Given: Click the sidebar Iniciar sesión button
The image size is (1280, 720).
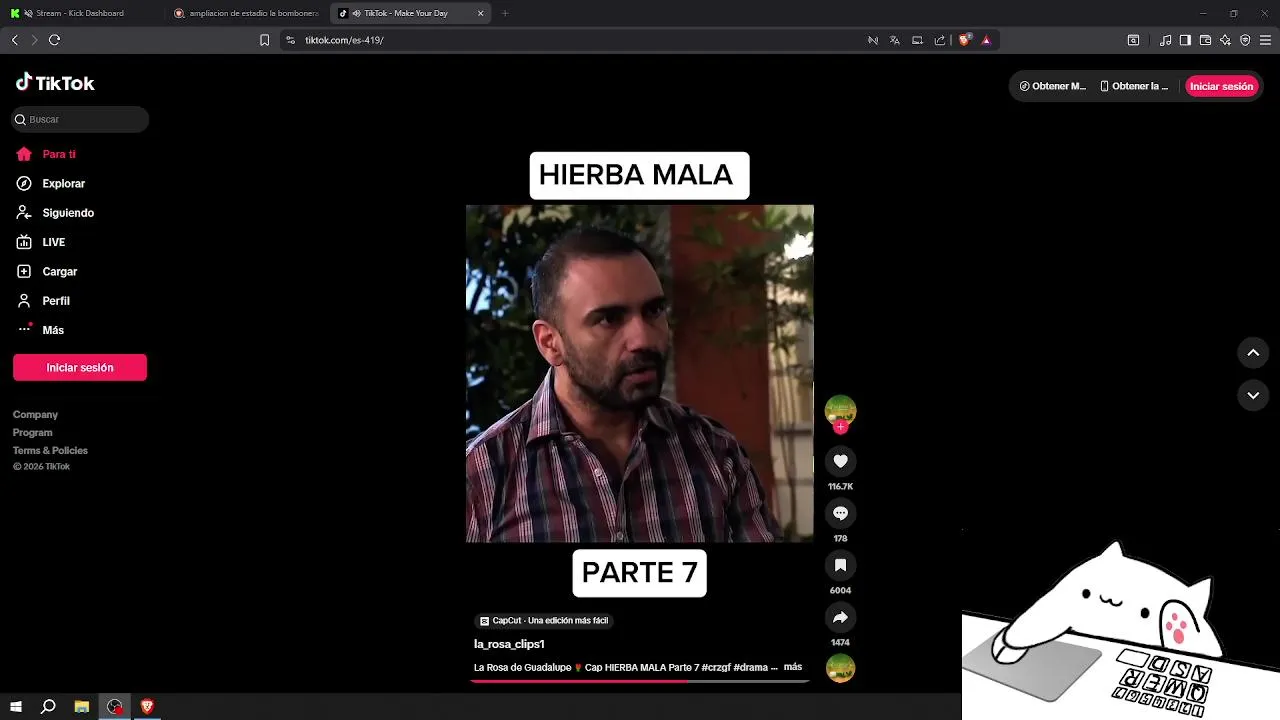Looking at the screenshot, I should (x=80, y=367).
